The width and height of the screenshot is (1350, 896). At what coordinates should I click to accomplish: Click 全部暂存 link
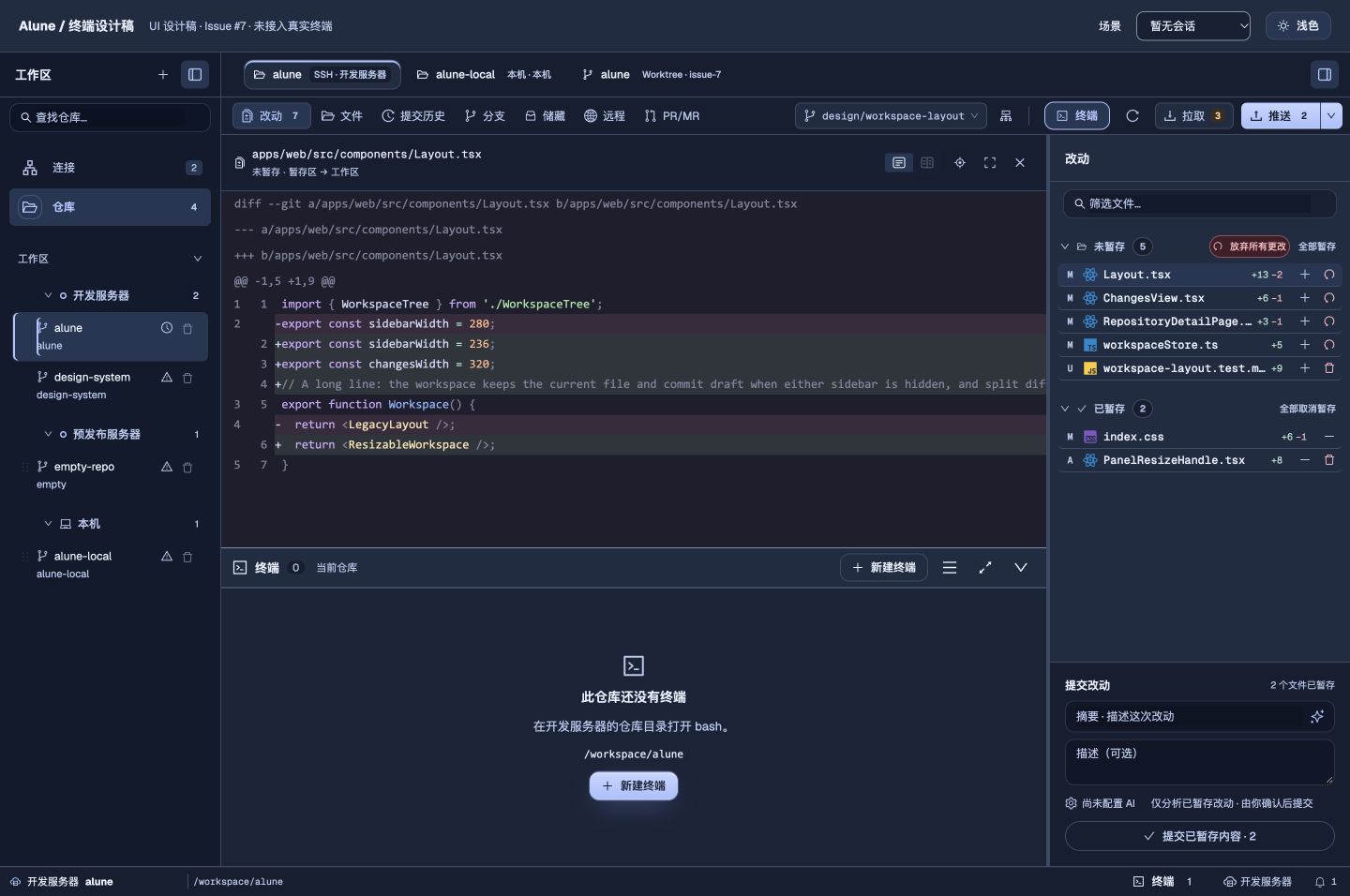1317,246
